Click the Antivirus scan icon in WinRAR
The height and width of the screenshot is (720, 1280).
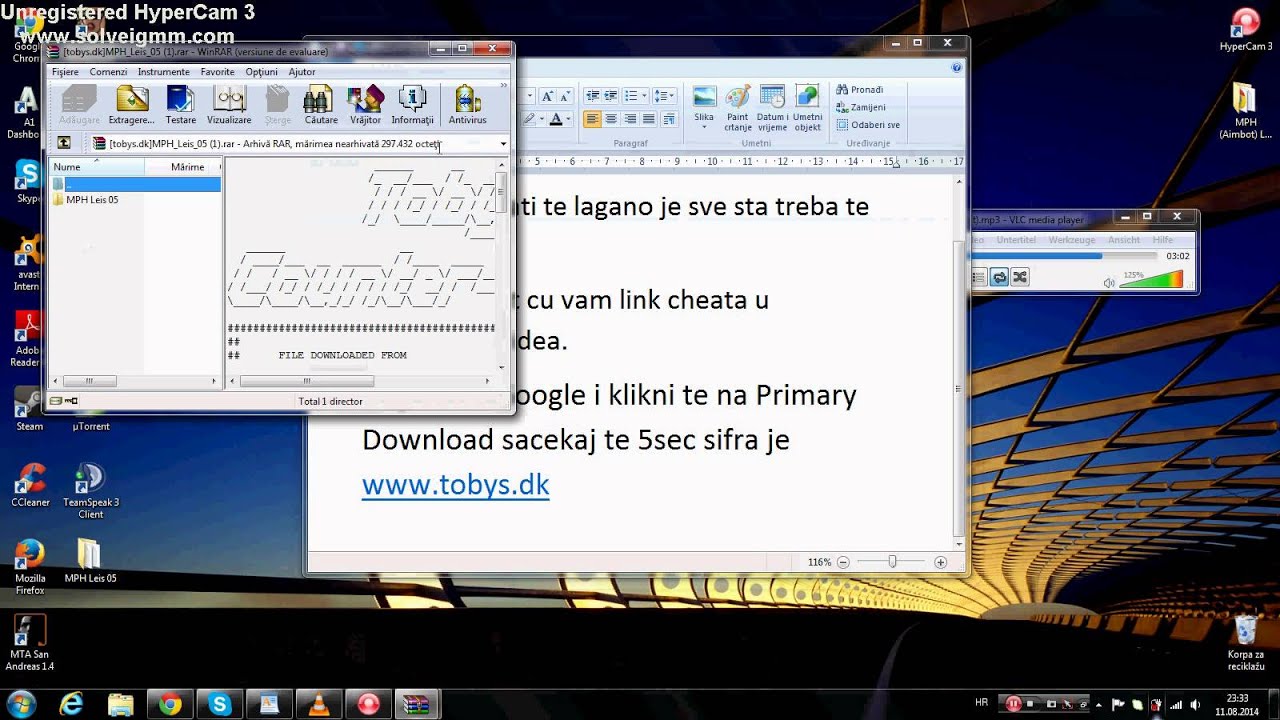[x=467, y=105]
